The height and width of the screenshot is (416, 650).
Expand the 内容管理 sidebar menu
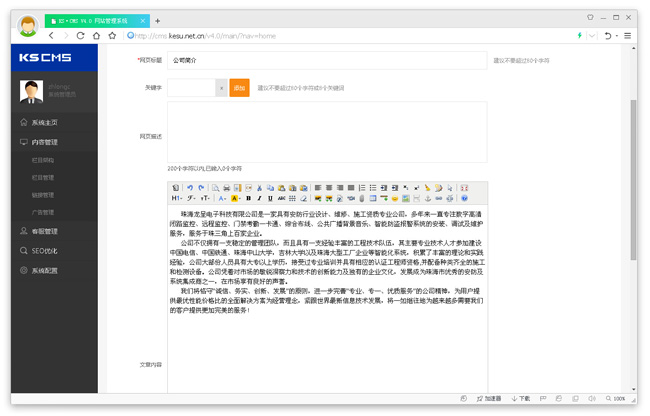[44, 142]
